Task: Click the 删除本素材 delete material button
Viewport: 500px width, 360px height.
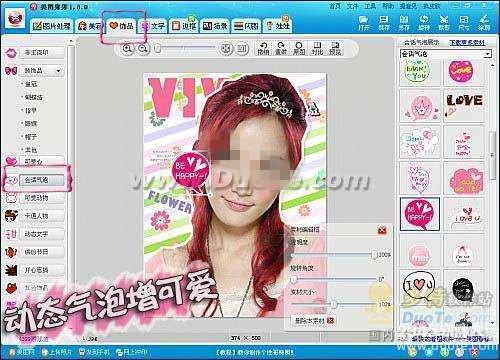Action: 313,321
